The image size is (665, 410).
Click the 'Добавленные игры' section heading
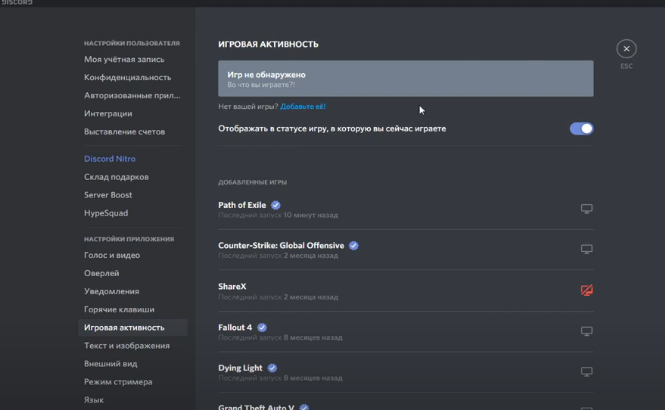click(252, 182)
